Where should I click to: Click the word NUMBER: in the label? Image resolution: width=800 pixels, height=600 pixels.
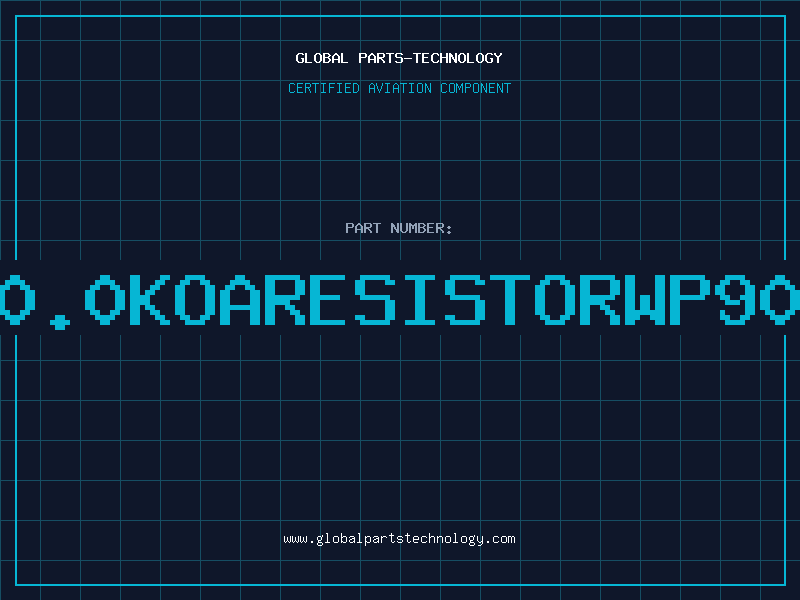pos(421,228)
